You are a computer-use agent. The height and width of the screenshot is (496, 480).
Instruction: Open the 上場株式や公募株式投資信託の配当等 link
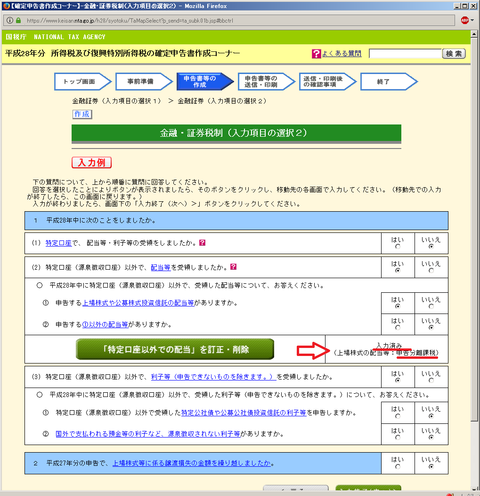click(138, 303)
